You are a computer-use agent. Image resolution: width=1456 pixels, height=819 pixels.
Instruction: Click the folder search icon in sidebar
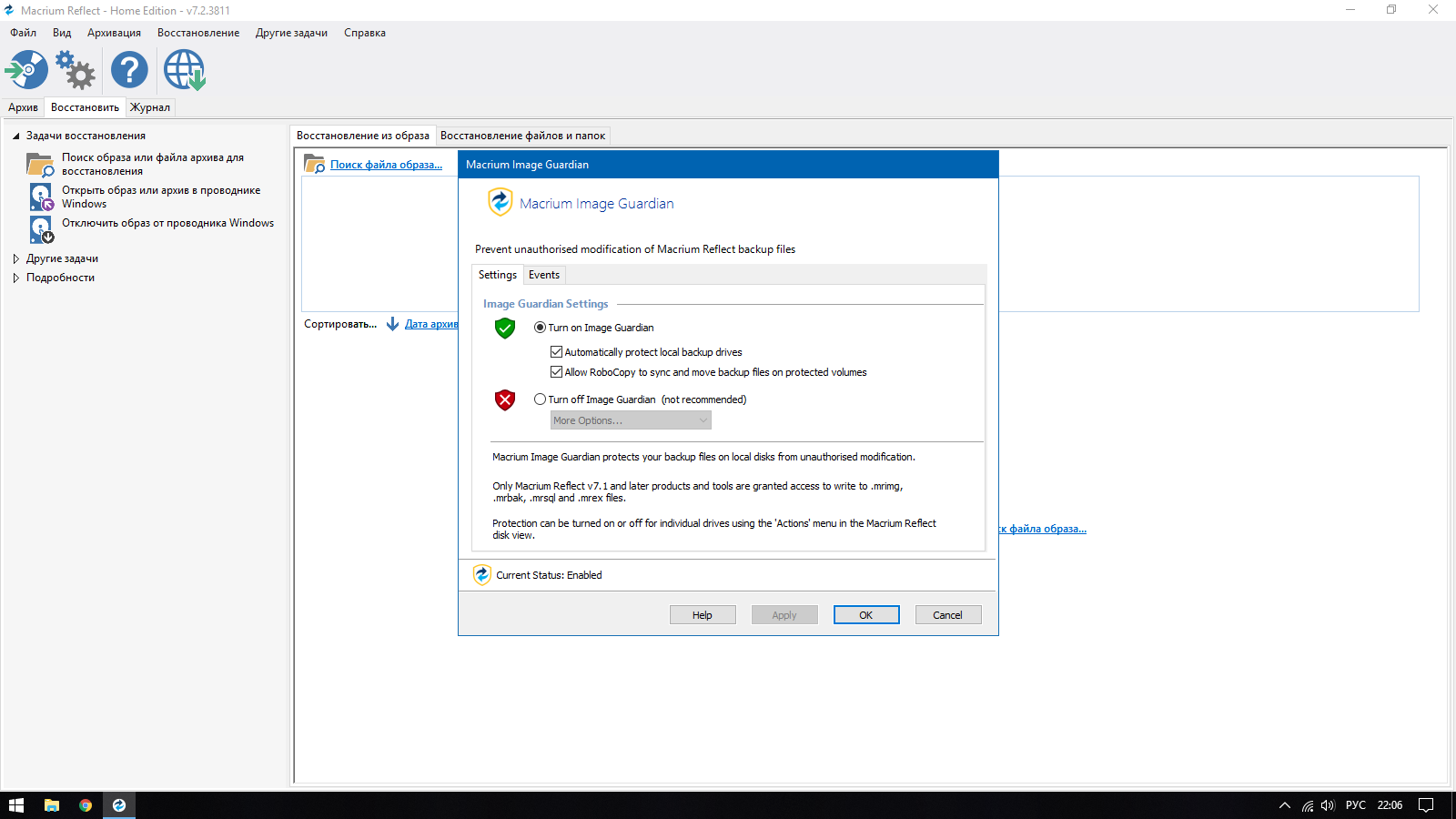pyautogui.click(x=40, y=165)
